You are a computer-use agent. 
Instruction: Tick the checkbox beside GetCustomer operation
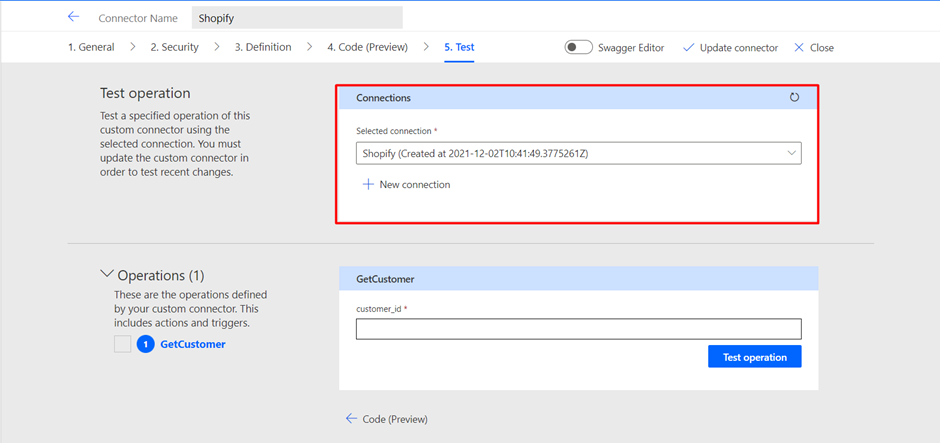point(122,344)
